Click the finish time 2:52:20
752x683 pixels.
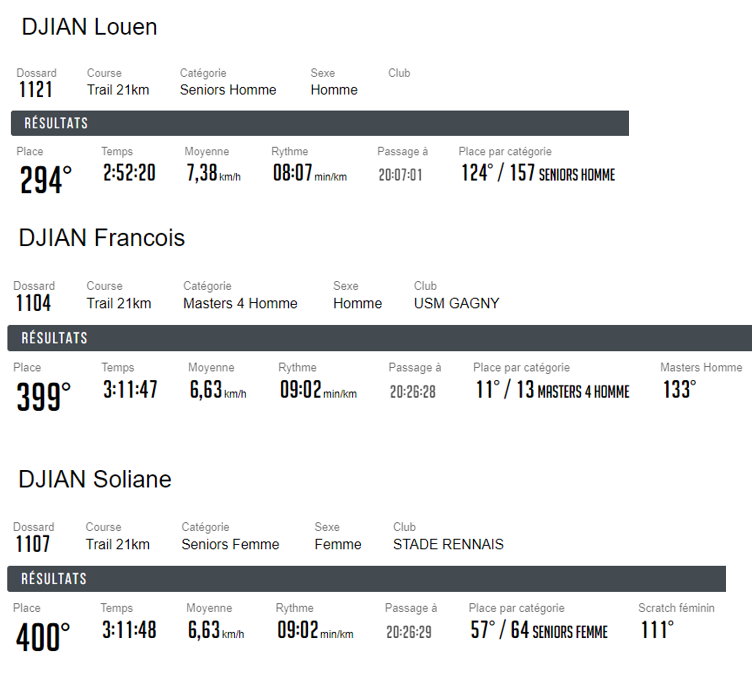pos(129,173)
